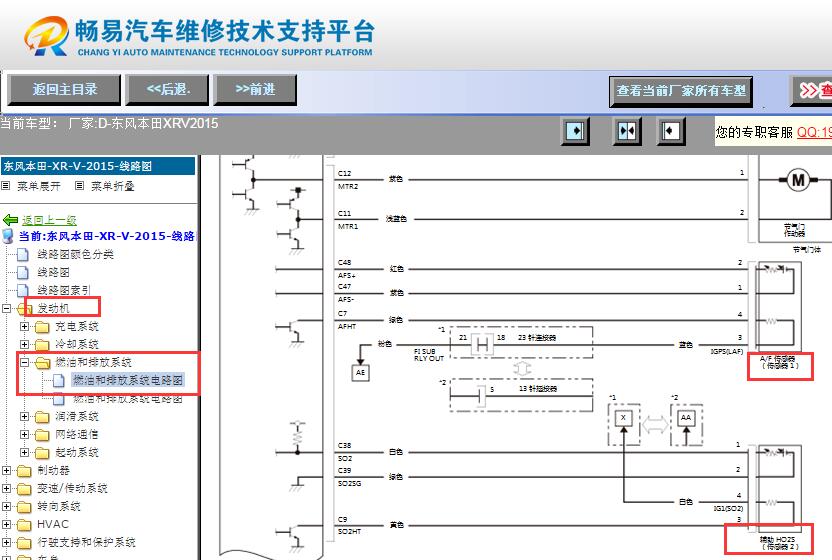832x560 pixels.
Task: Select the 起动系统 label
Action: 77,453
